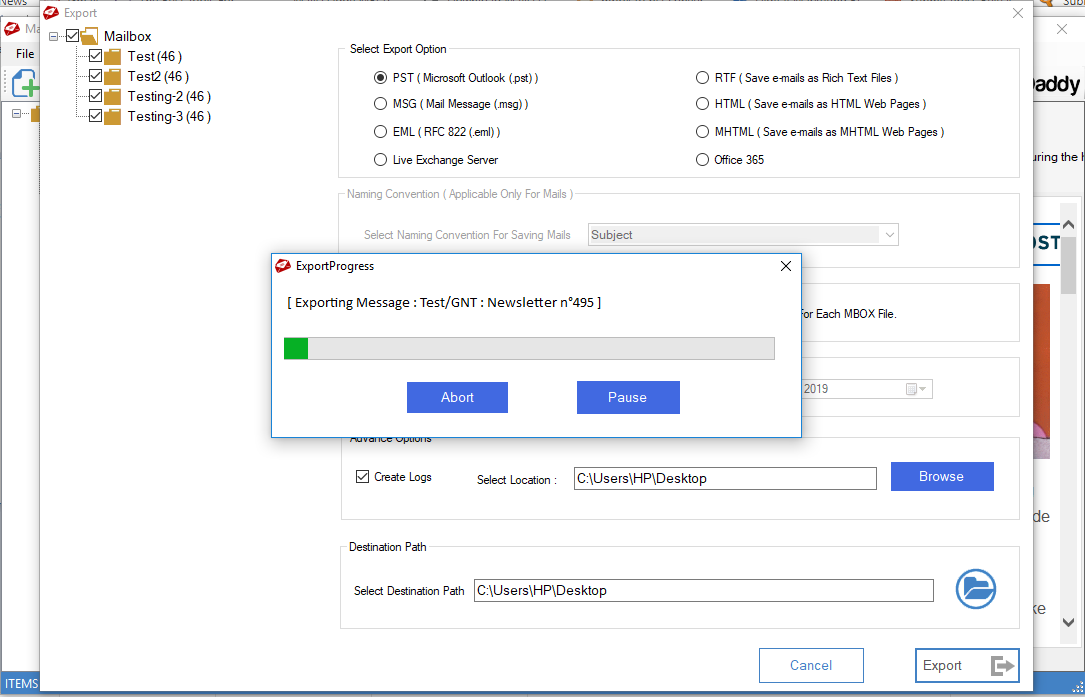
Task: Select the Test2 (46) tree item
Action: coord(158,76)
